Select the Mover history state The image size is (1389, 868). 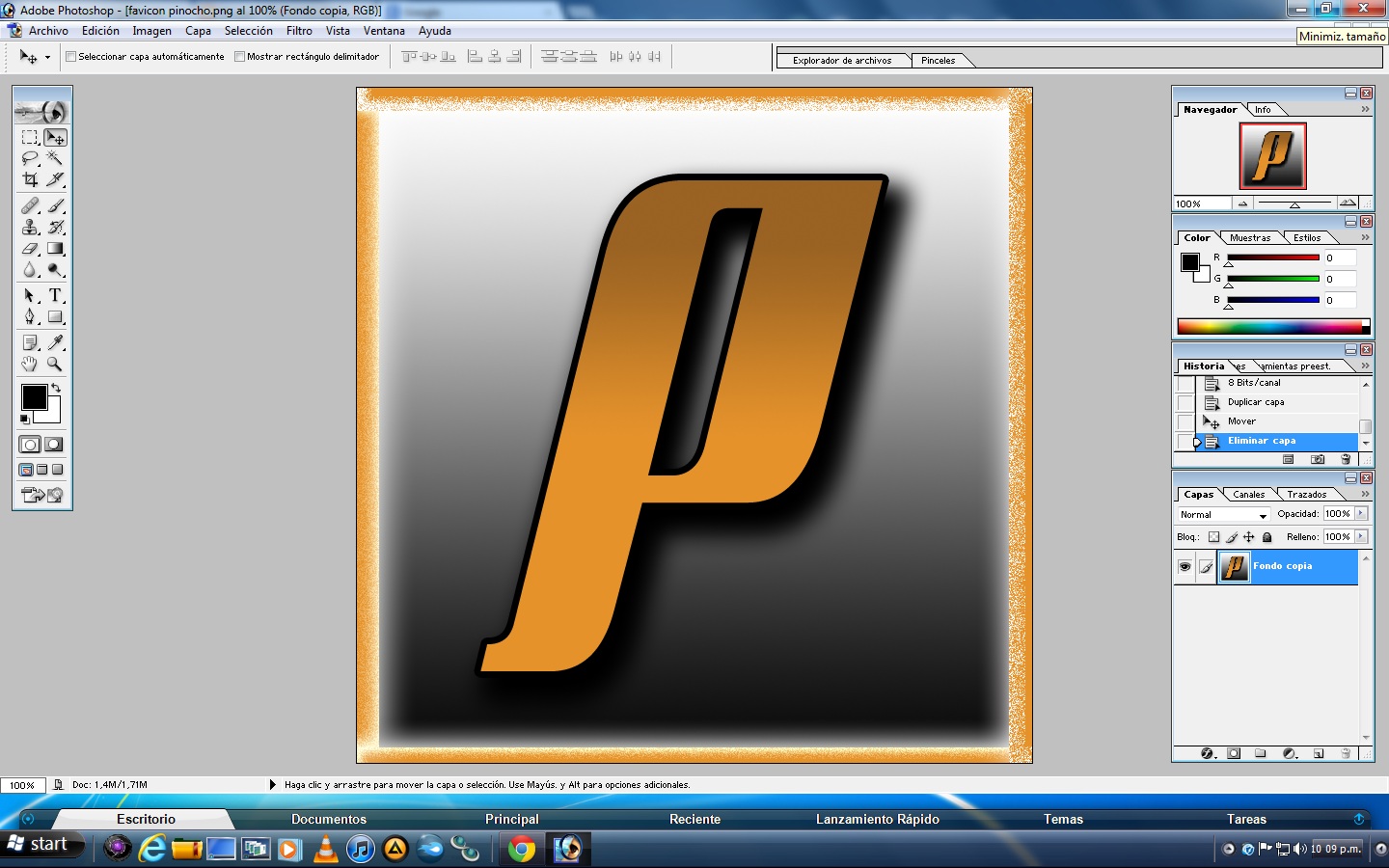pos(1277,421)
